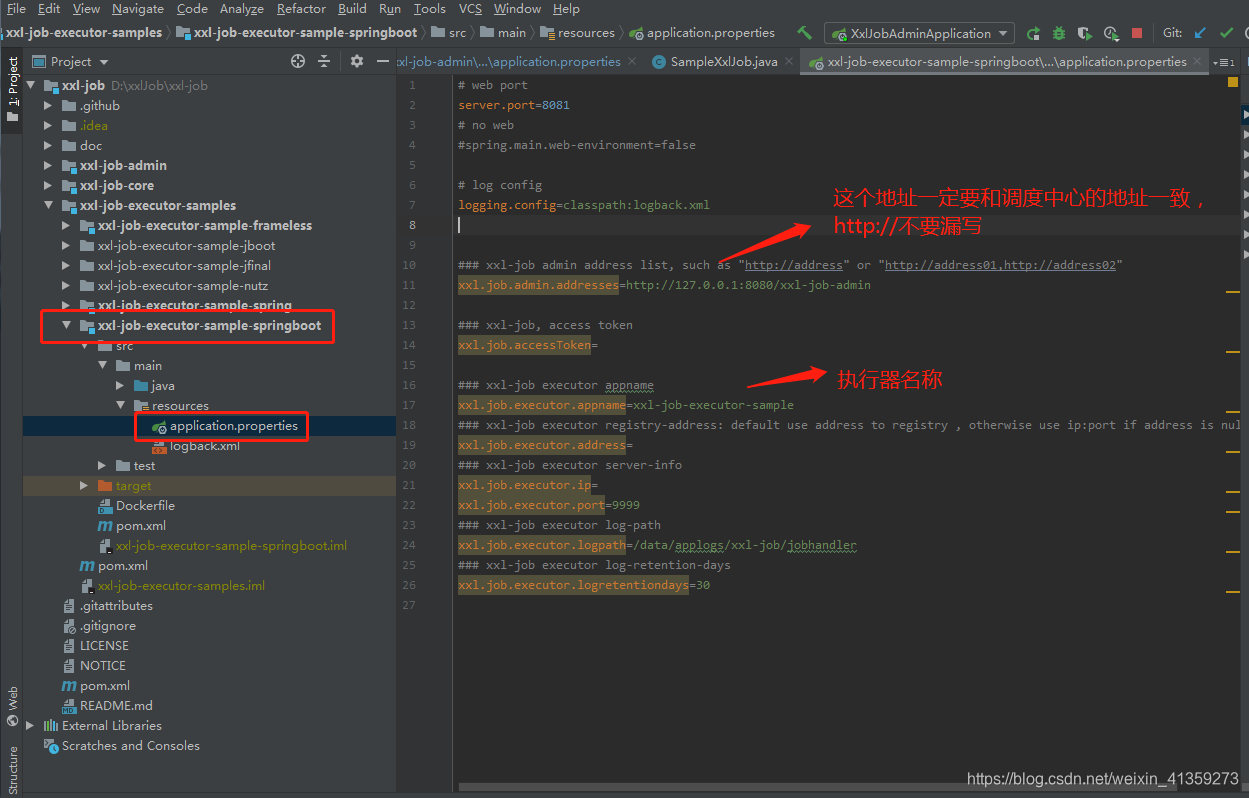The height and width of the screenshot is (798, 1249).
Task: Click the application.properties breadcrumb
Action: 702,33
